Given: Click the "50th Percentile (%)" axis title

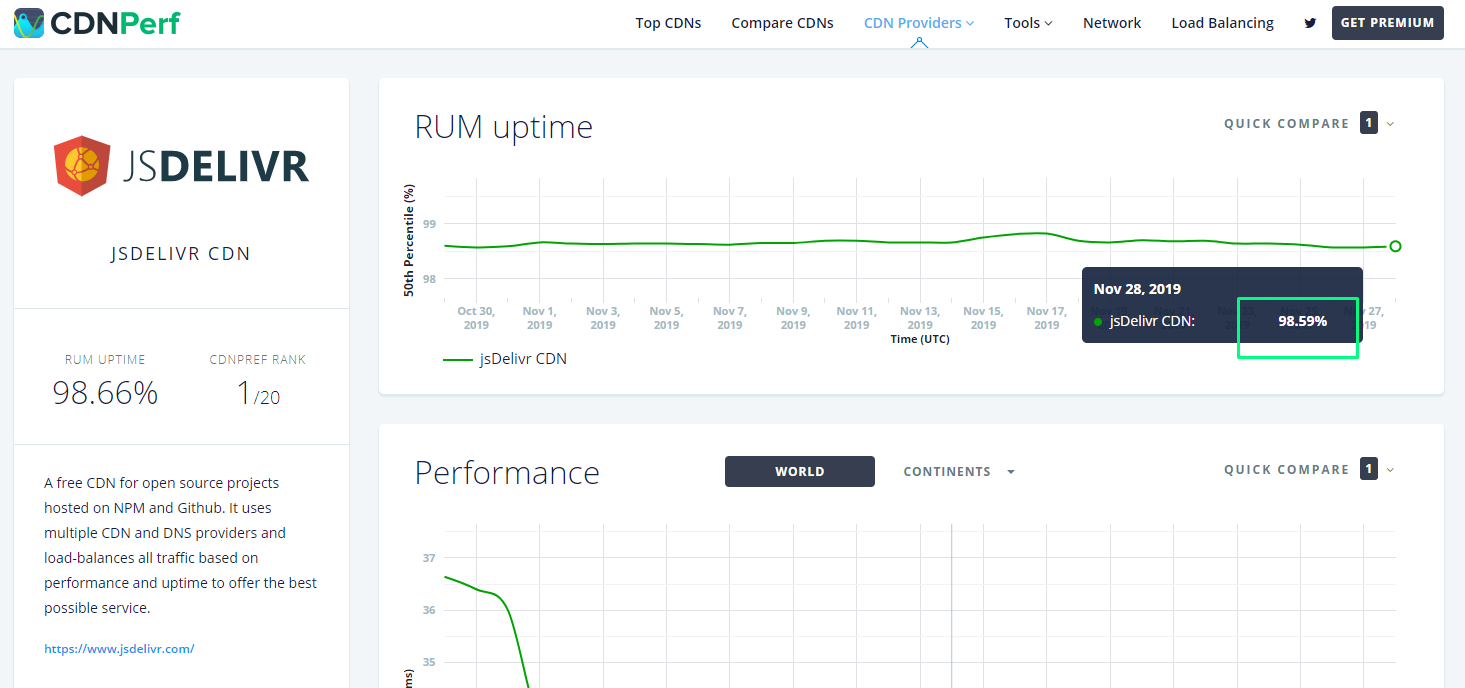Looking at the screenshot, I should (409, 241).
